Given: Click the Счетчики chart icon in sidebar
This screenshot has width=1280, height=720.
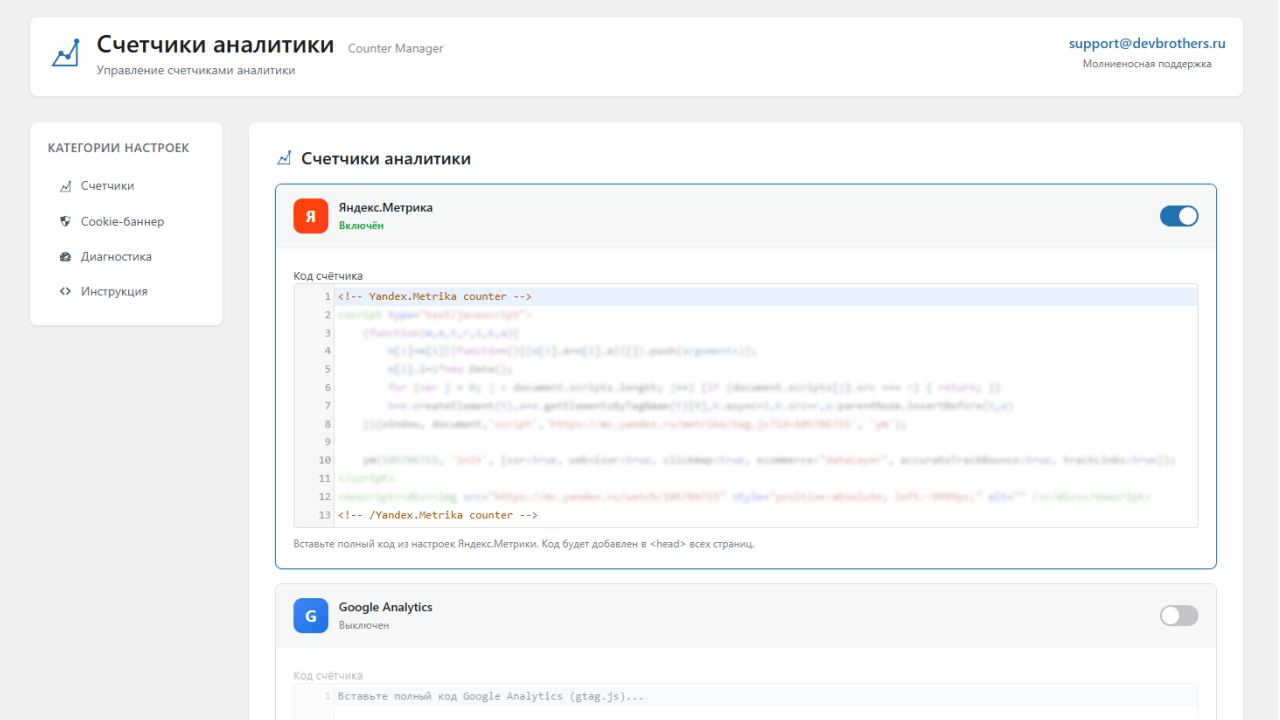Looking at the screenshot, I should [x=65, y=186].
